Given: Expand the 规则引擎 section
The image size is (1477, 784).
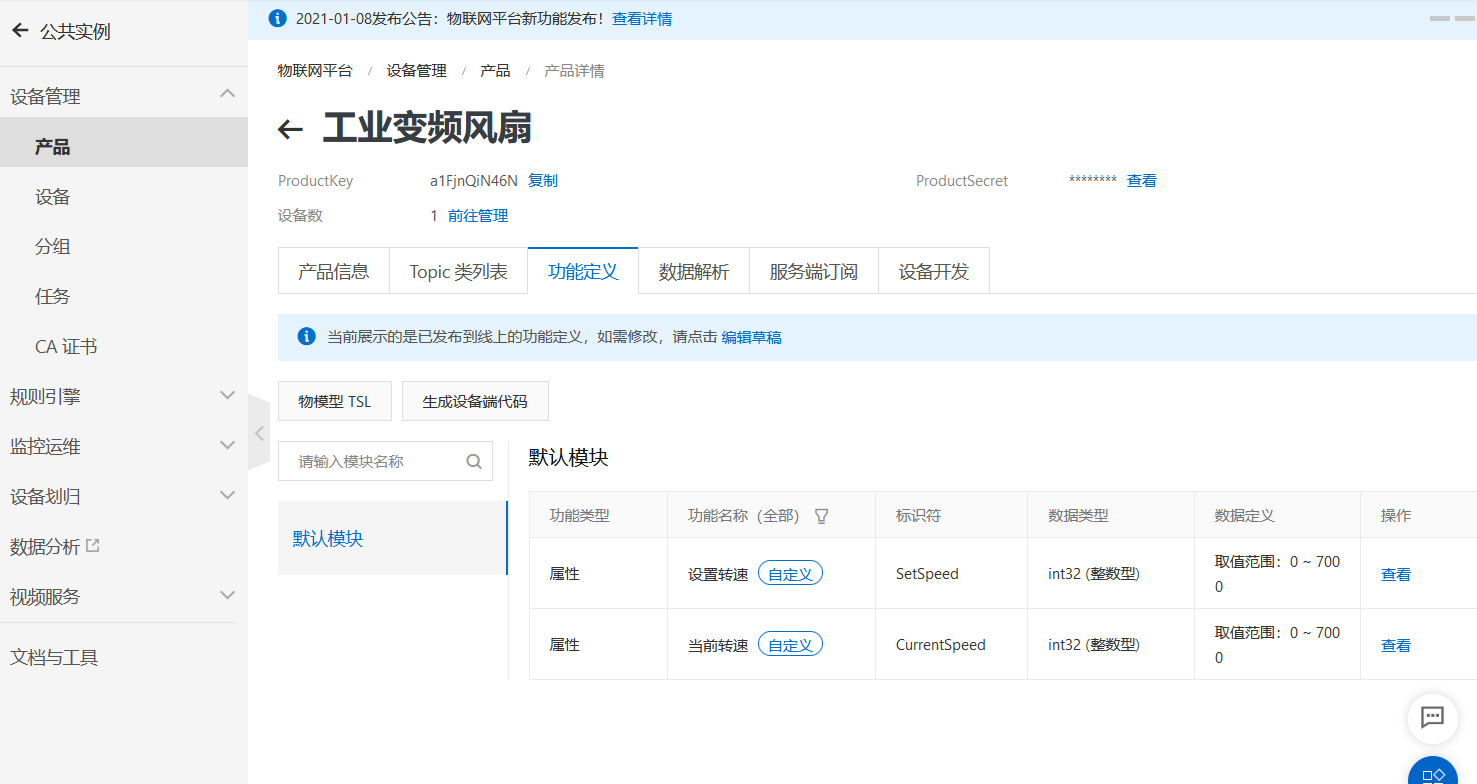Looking at the screenshot, I should pyautogui.click(x=227, y=396).
